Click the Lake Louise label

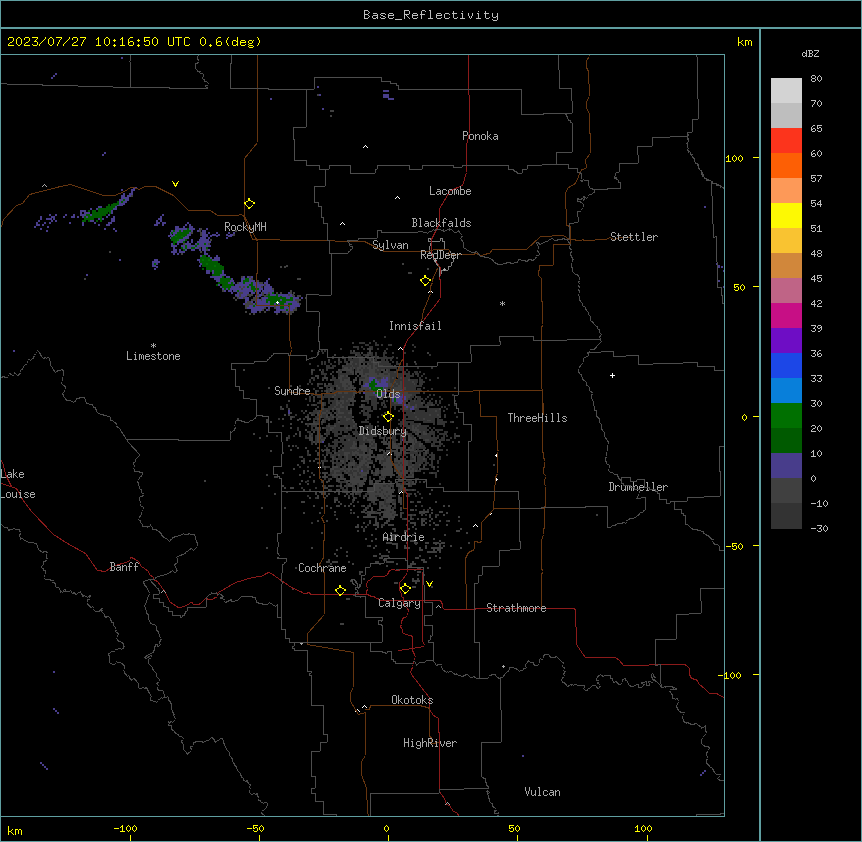tap(18, 484)
